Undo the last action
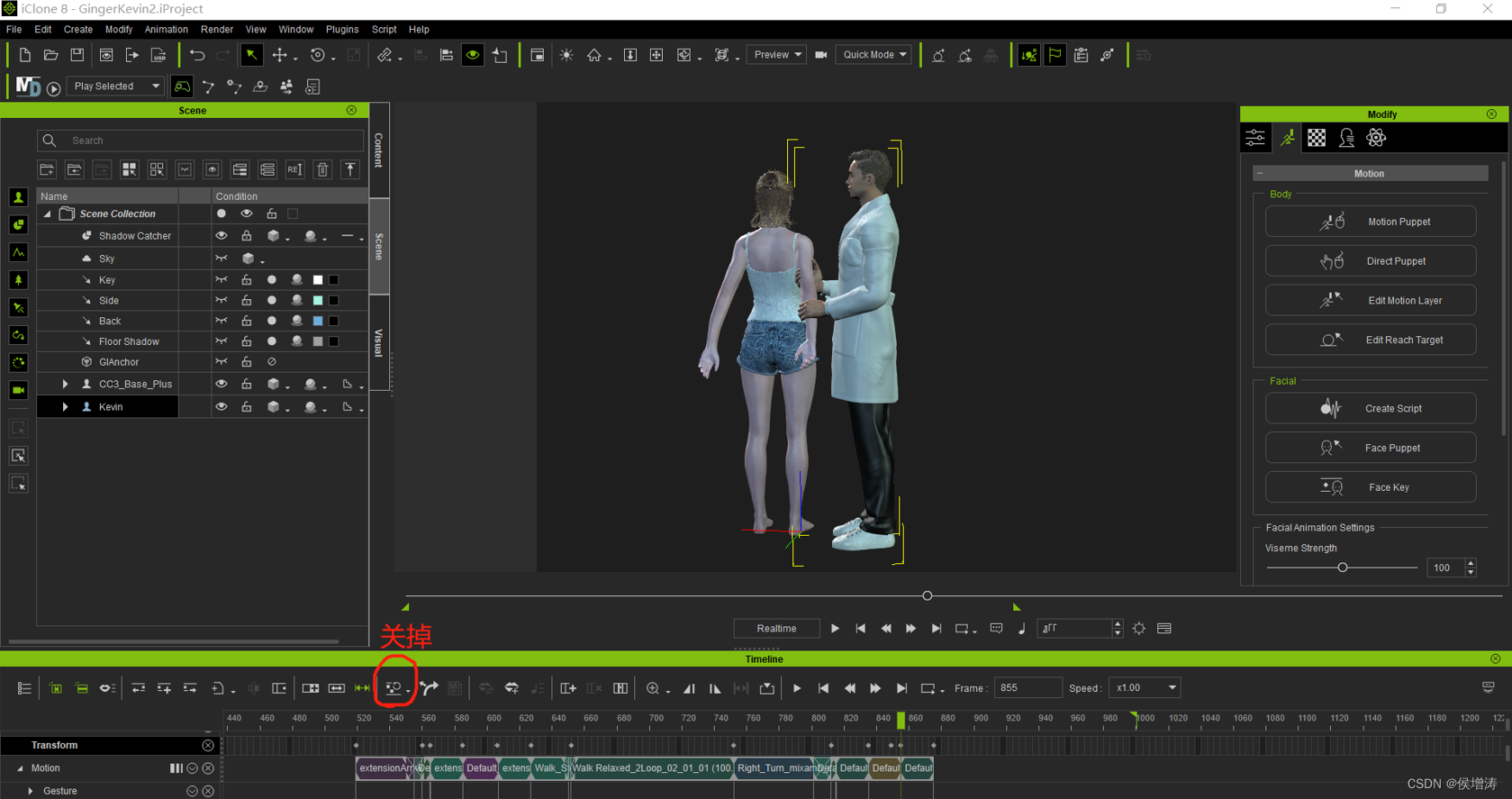This screenshot has width=1512, height=799. [x=197, y=55]
